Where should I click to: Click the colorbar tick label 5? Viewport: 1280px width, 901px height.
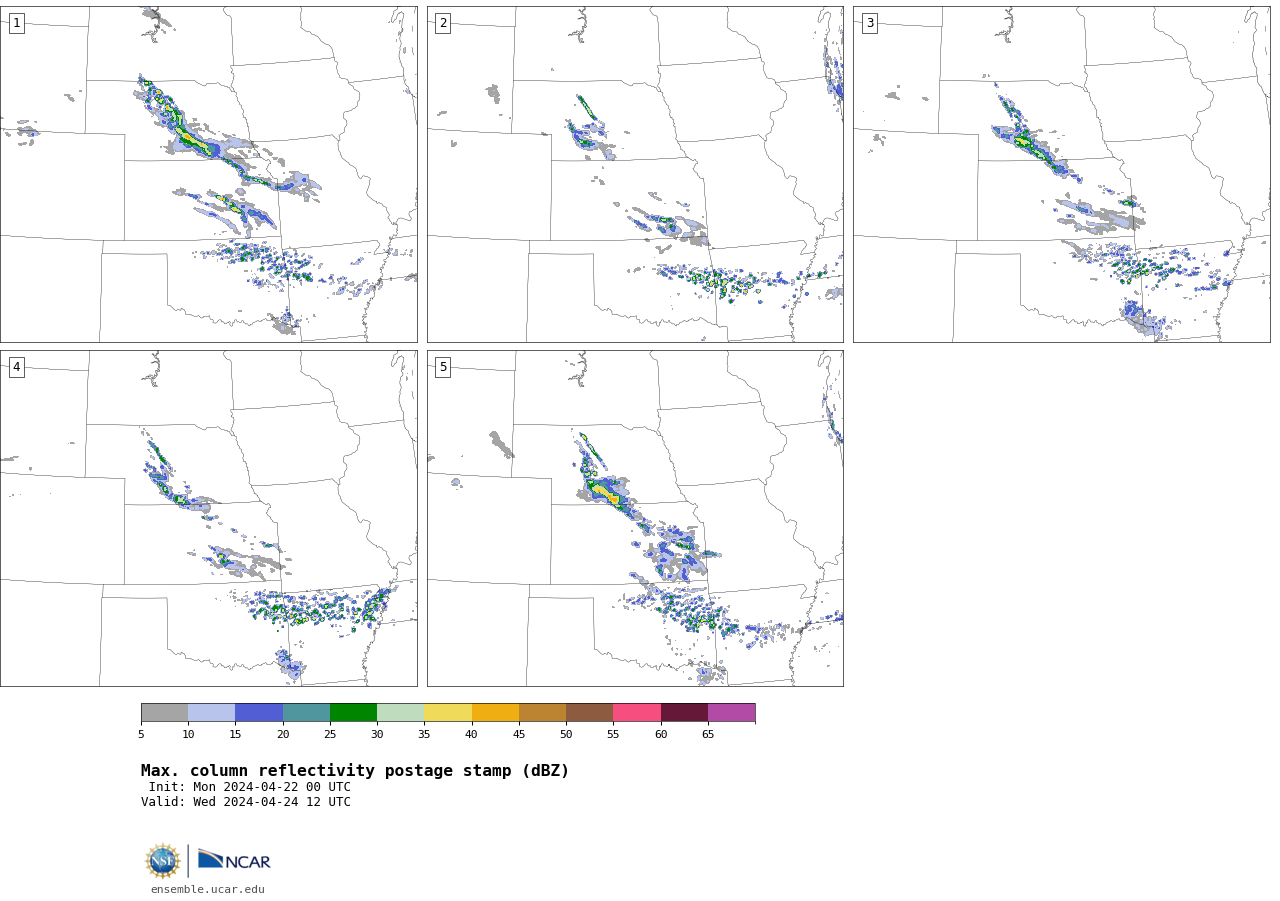click(141, 735)
